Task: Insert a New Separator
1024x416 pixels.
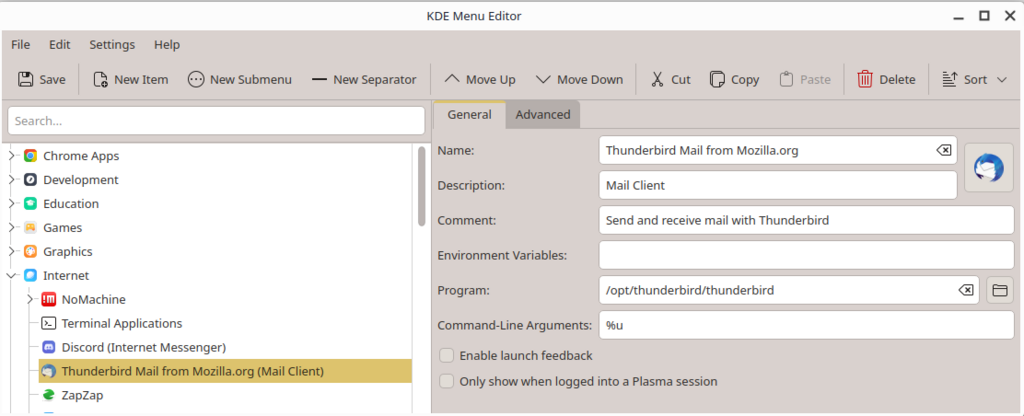Action: [x=364, y=80]
